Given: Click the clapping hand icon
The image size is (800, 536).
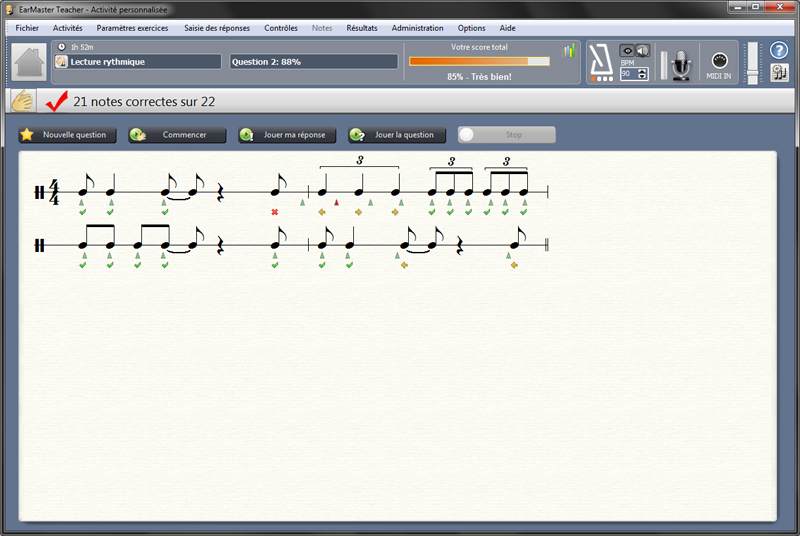Looking at the screenshot, I should [22, 101].
